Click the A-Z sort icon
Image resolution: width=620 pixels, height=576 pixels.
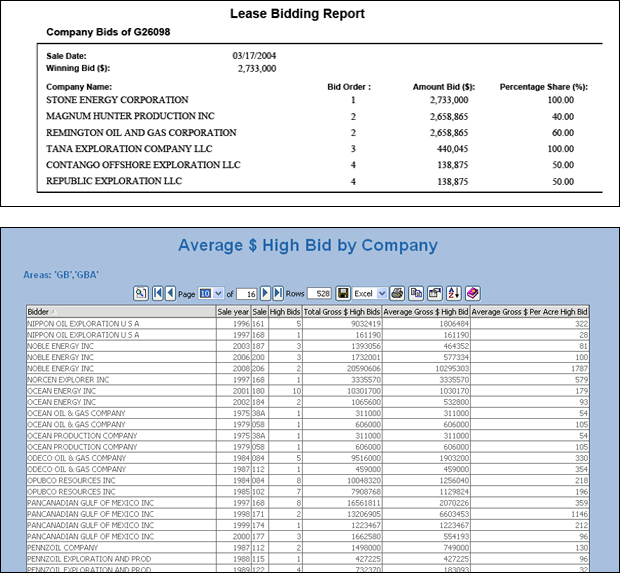click(x=454, y=293)
